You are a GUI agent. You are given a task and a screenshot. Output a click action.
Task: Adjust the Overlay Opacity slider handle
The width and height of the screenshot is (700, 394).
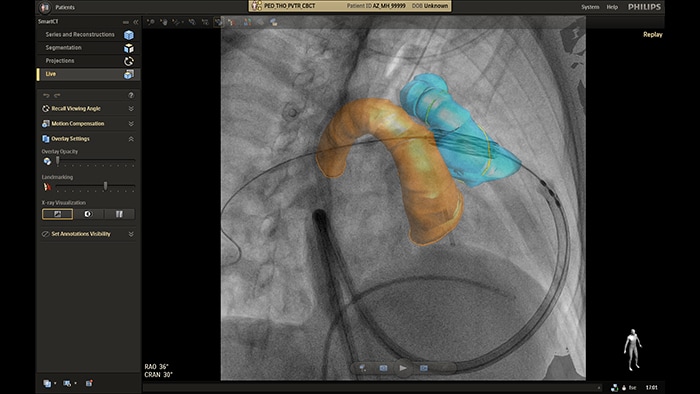coord(57,161)
